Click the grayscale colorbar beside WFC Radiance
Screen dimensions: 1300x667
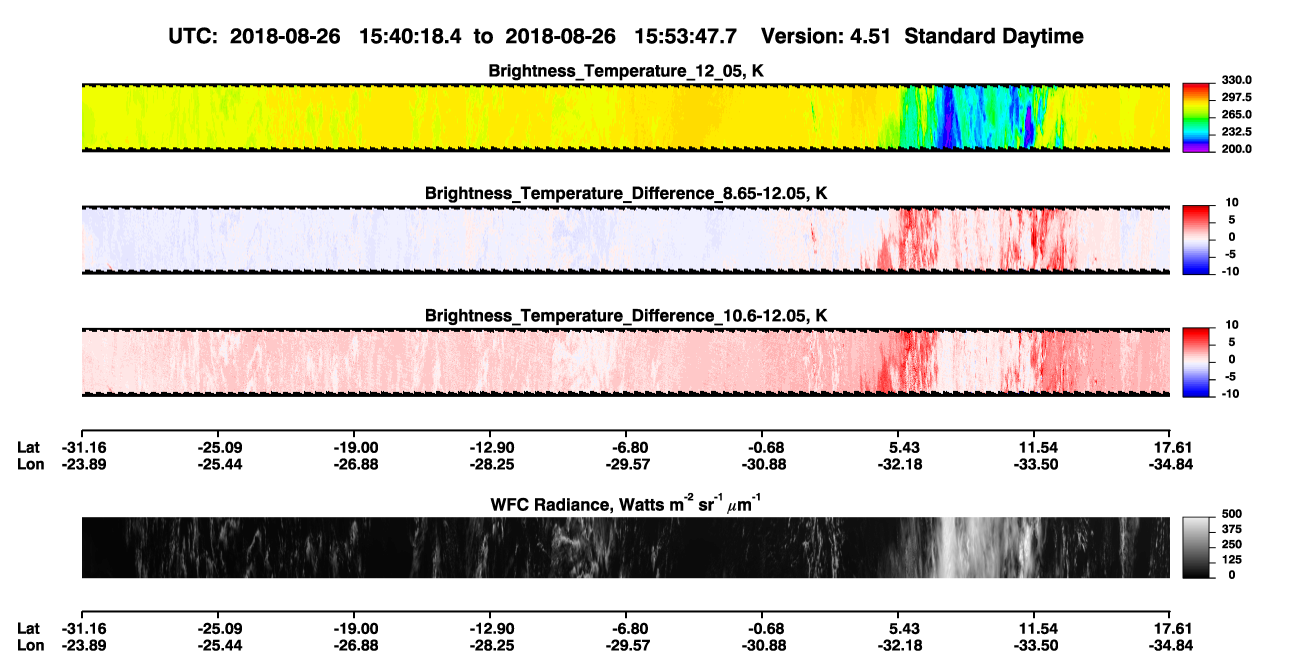tap(1196, 548)
